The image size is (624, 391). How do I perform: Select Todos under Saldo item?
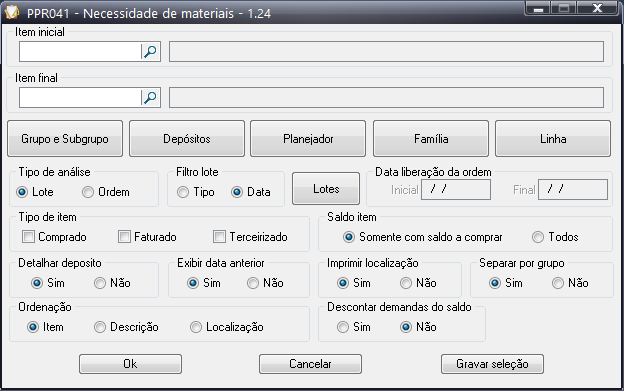[538, 237]
